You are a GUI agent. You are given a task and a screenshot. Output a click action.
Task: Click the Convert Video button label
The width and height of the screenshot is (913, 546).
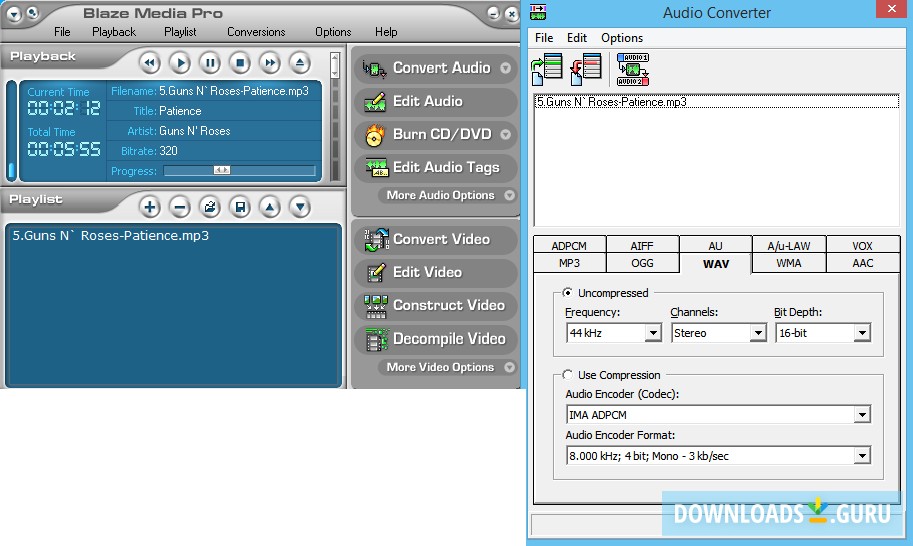pyautogui.click(x=441, y=239)
